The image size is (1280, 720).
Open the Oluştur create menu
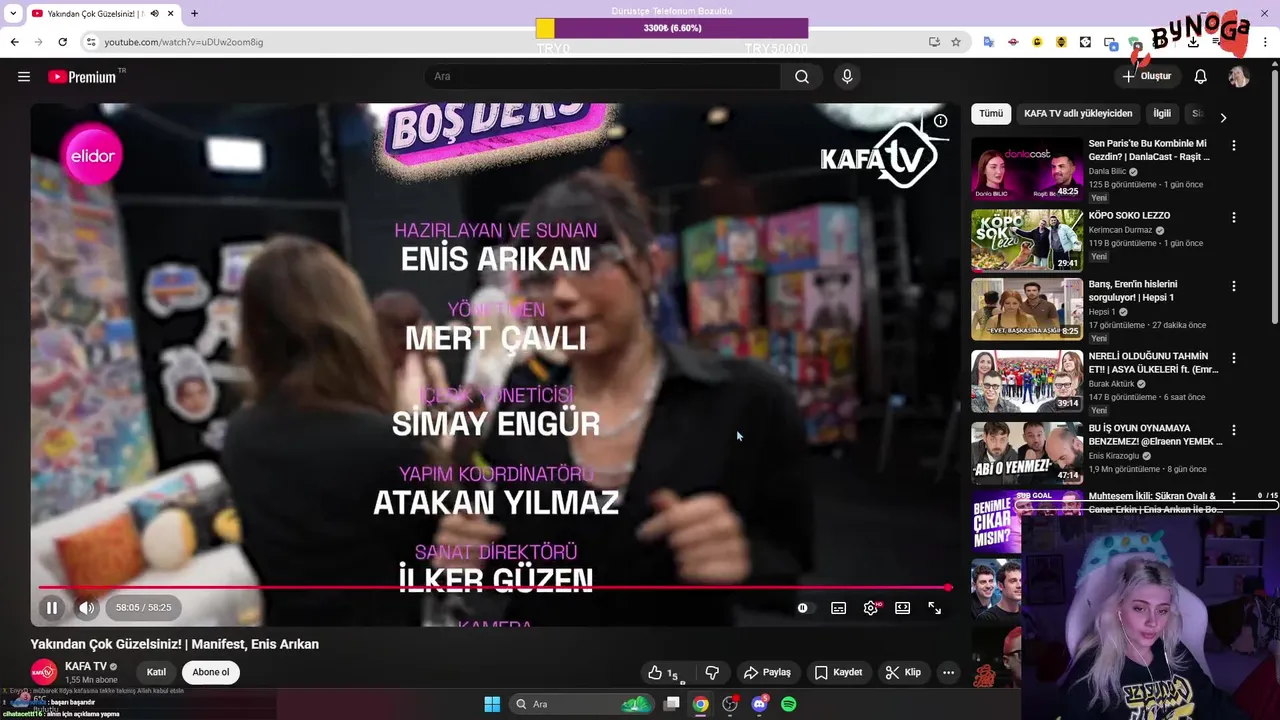(x=1147, y=77)
